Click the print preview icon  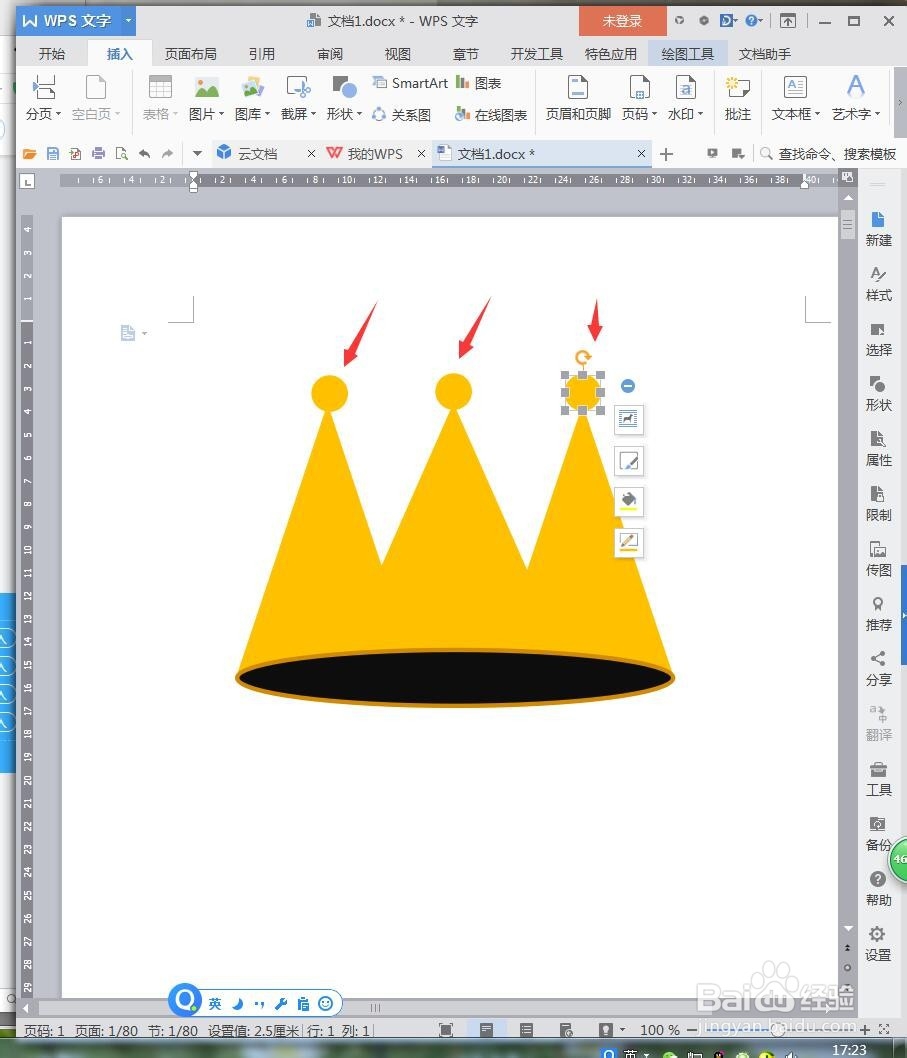[121, 154]
